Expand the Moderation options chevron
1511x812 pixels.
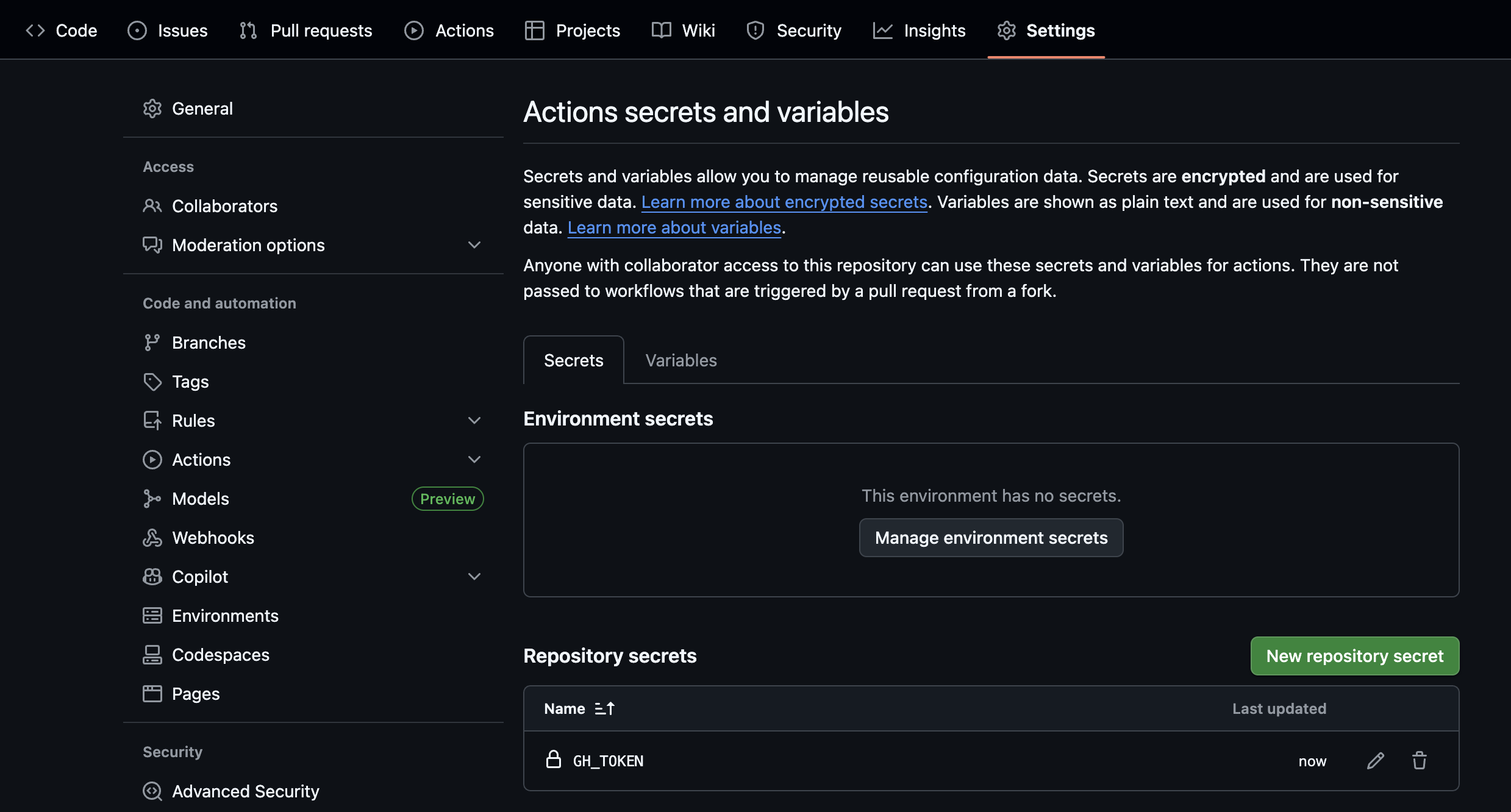pyautogui.click(x=474, y=245)
